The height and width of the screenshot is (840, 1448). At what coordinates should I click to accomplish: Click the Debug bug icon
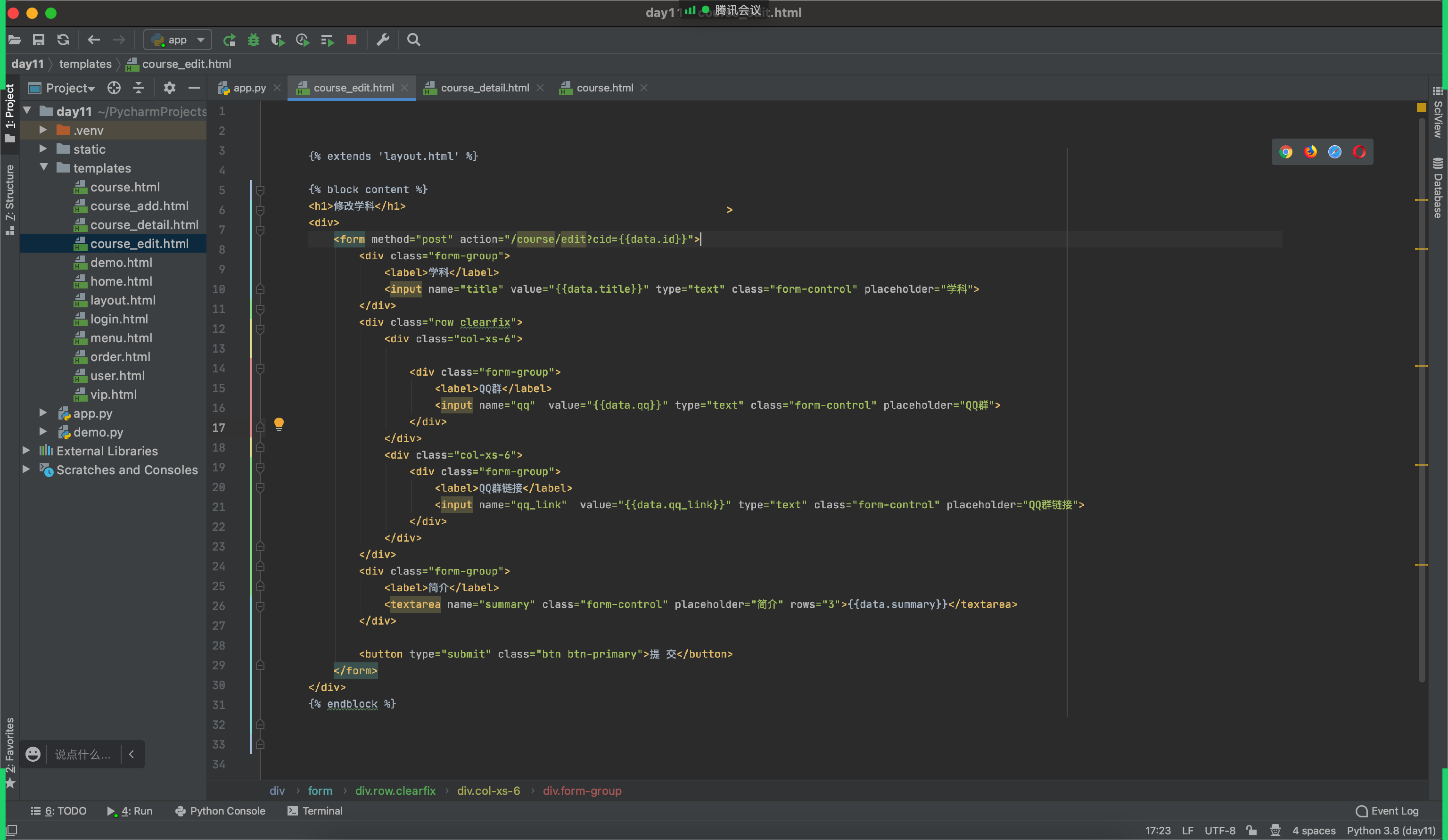click(x=254, y=40)
